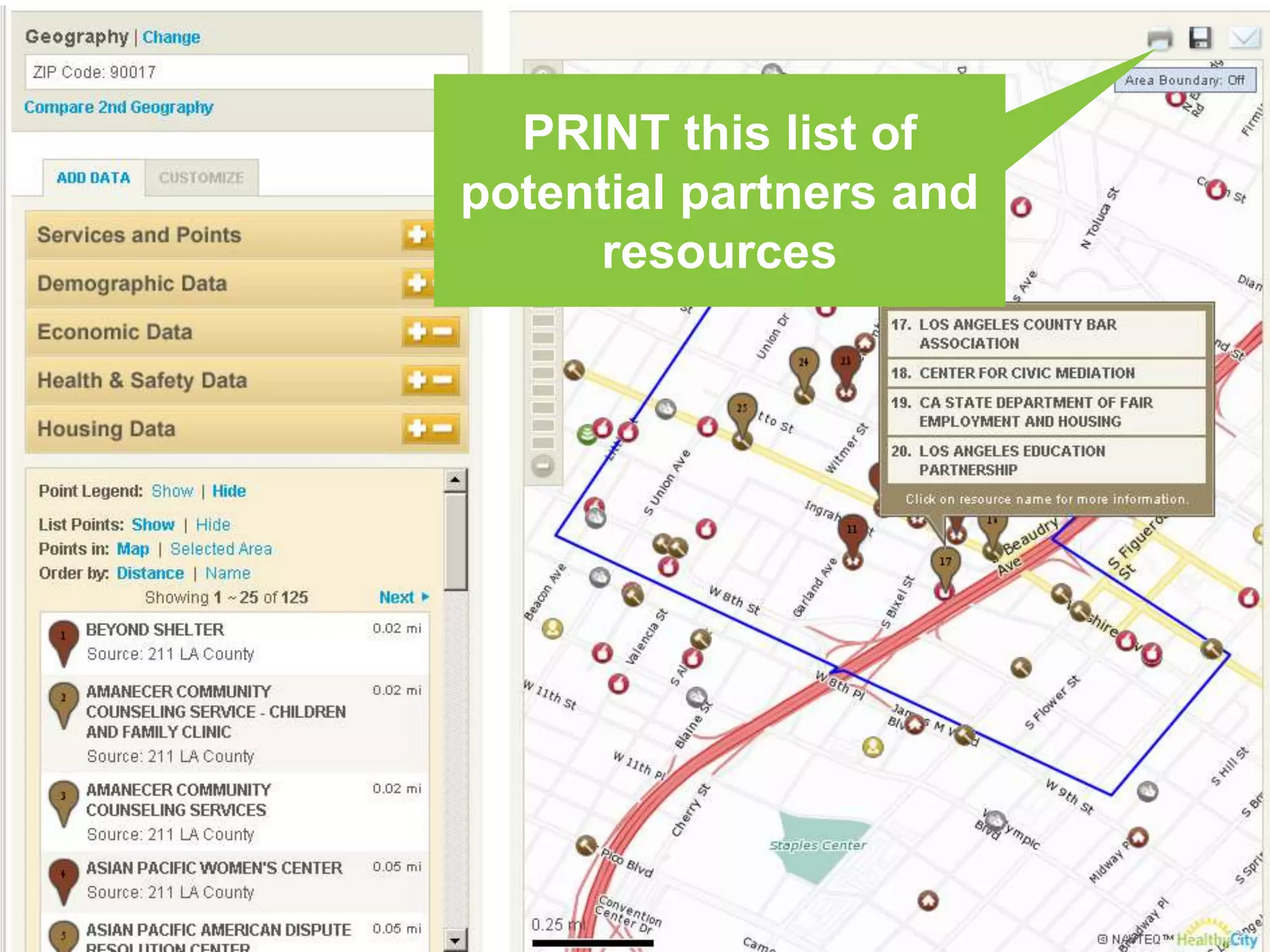The width and height of the screenshot is (1270, 952).
Task: Expand Services and Points plus button
Action: pos(417,234)
